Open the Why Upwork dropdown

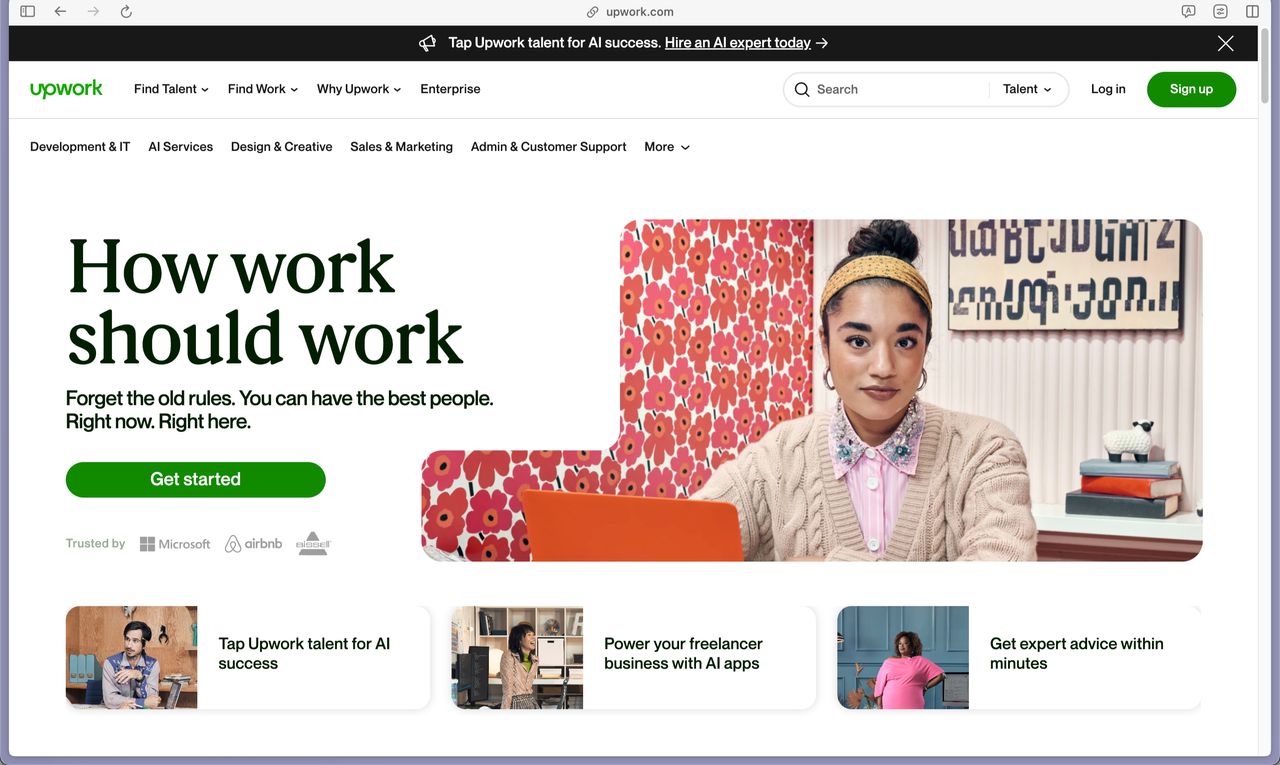coord(358,89)
